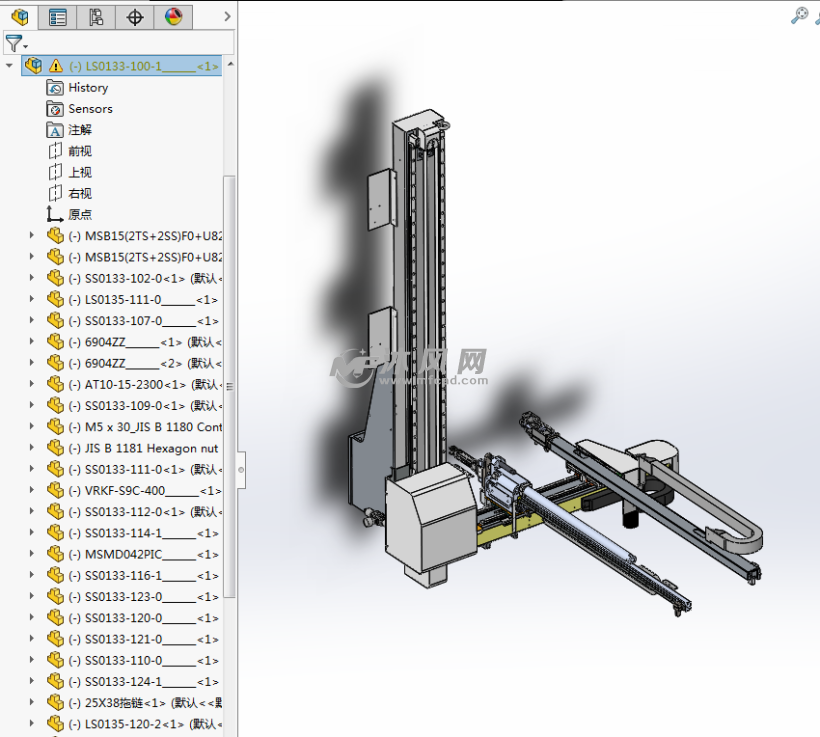Click the tree scrollbar up arrow

(x=230, y=65)
